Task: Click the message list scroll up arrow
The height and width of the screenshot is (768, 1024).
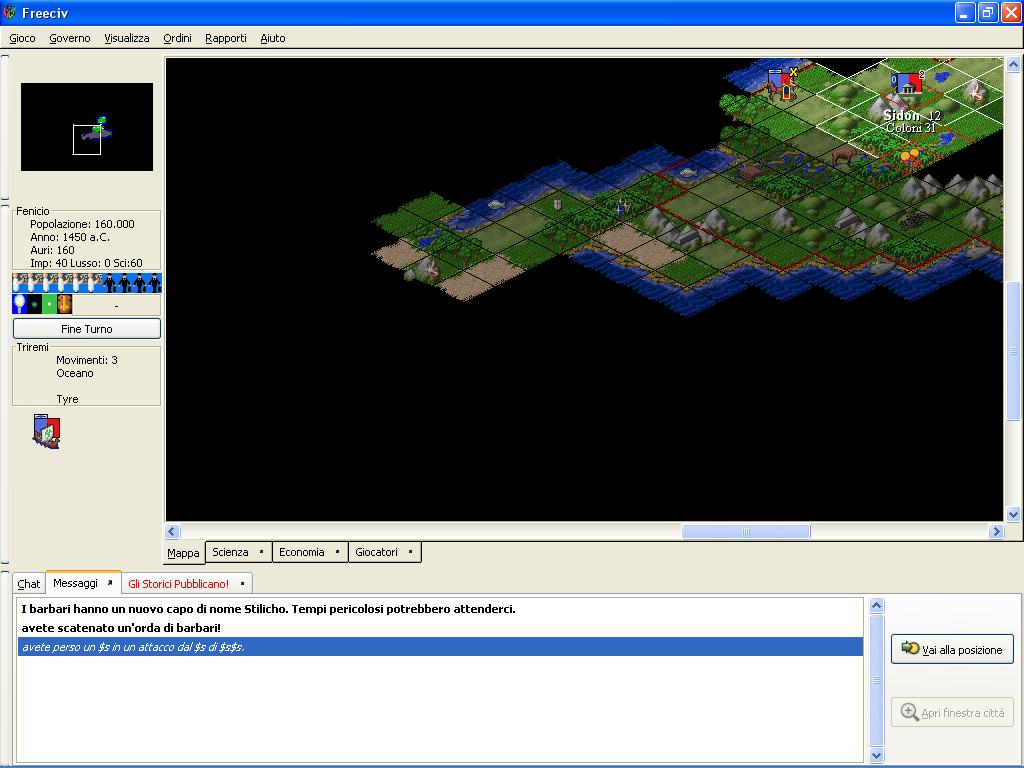Action: point(876,605)
